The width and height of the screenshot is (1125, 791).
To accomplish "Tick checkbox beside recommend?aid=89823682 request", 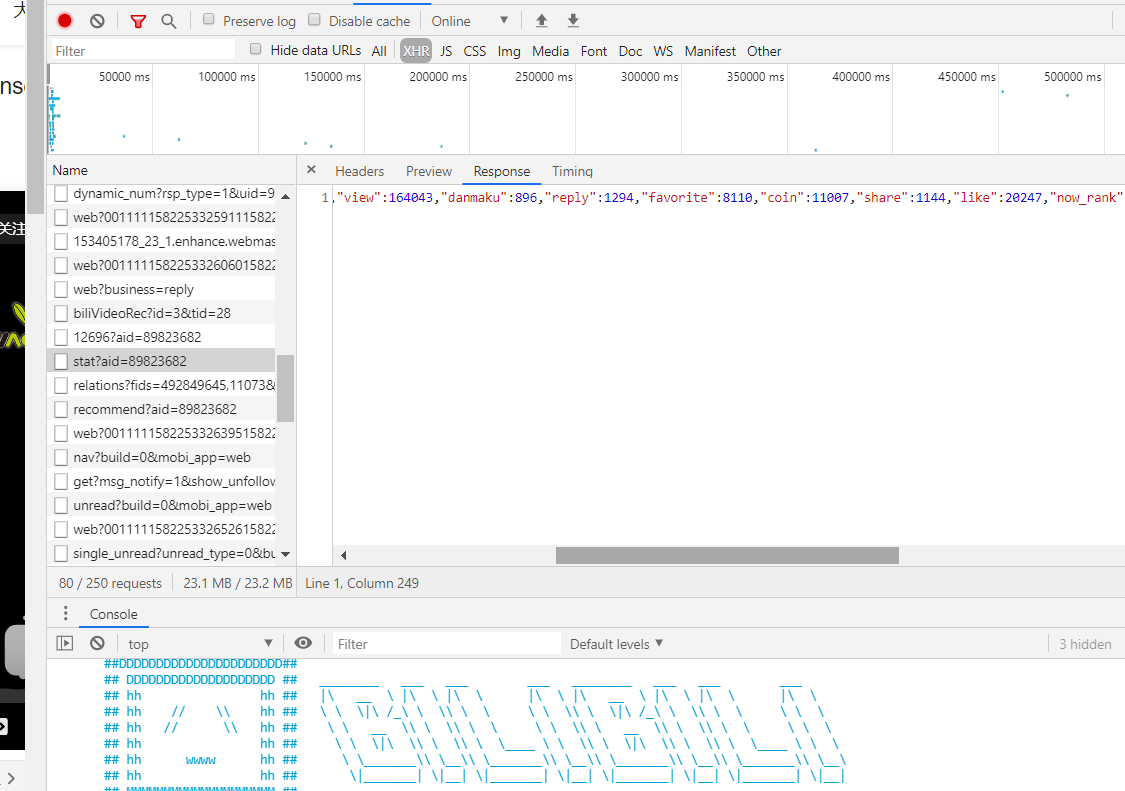I will 61,409.
